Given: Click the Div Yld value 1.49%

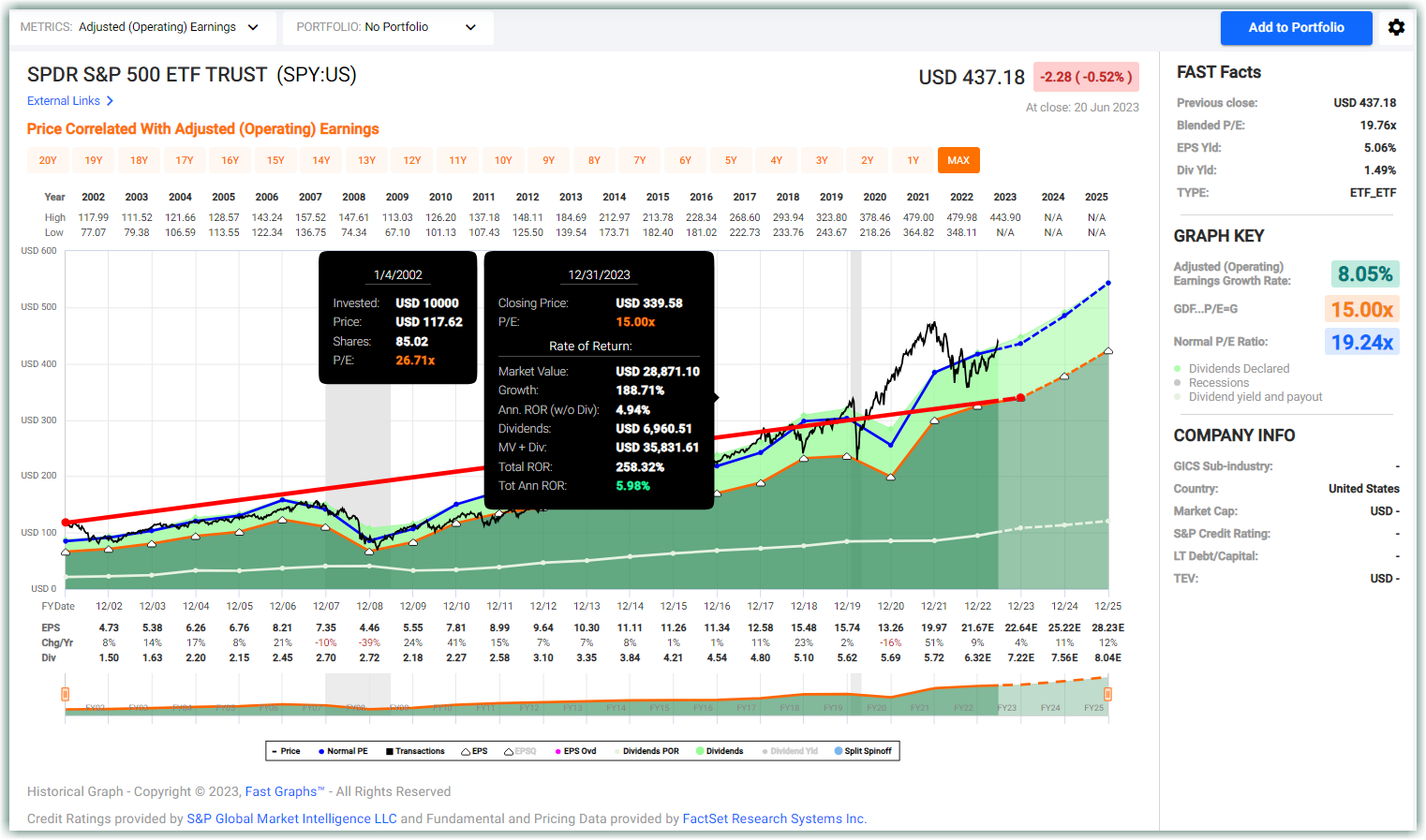Looking at the screenshot, I should click(x=1380, y=170).
